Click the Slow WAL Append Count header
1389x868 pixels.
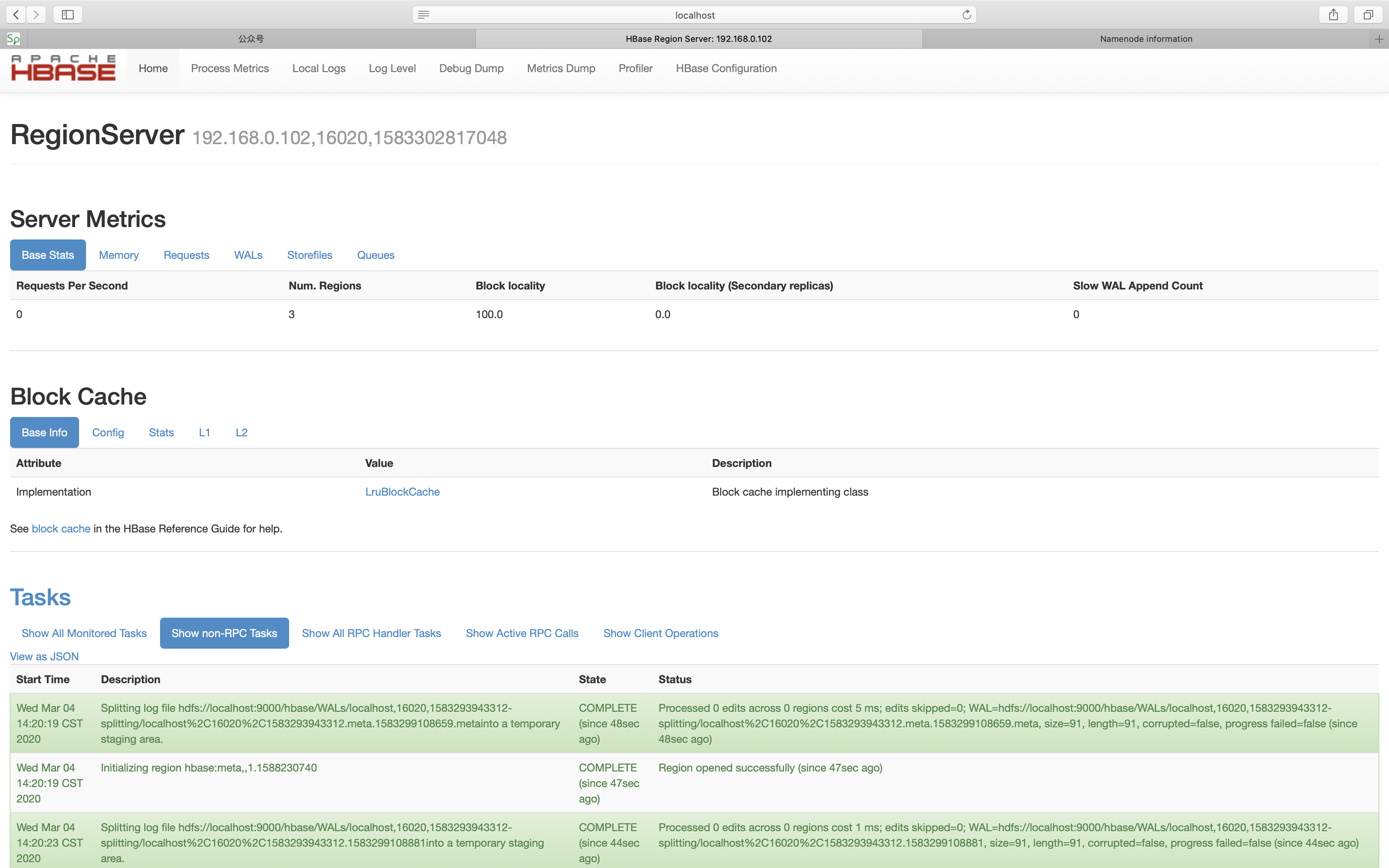pyautogui.click(x=1137, y=286)
